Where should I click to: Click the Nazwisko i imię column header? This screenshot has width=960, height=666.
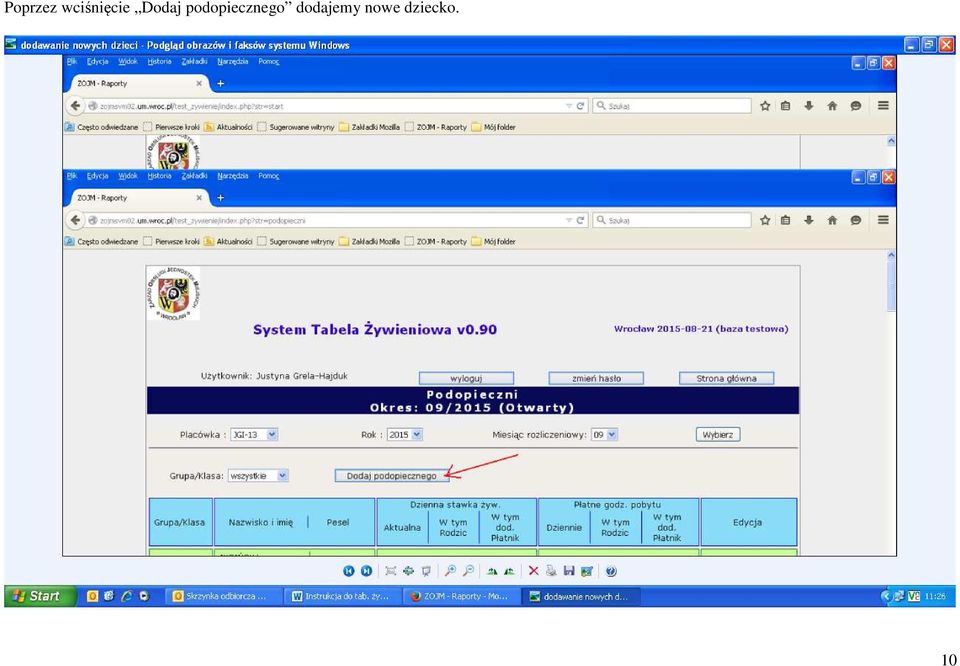(x=261, y=522)
